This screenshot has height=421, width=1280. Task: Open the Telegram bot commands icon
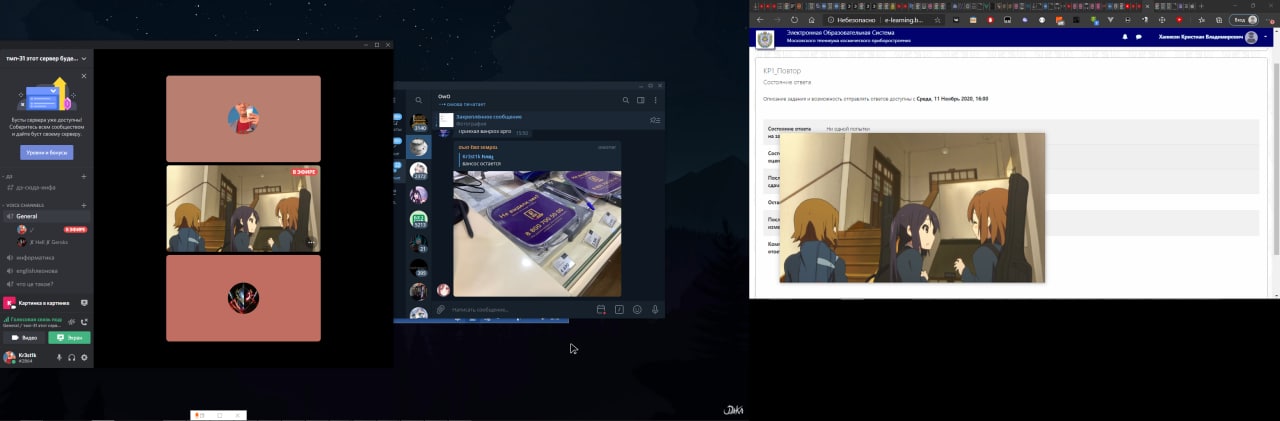click(619, 309)
